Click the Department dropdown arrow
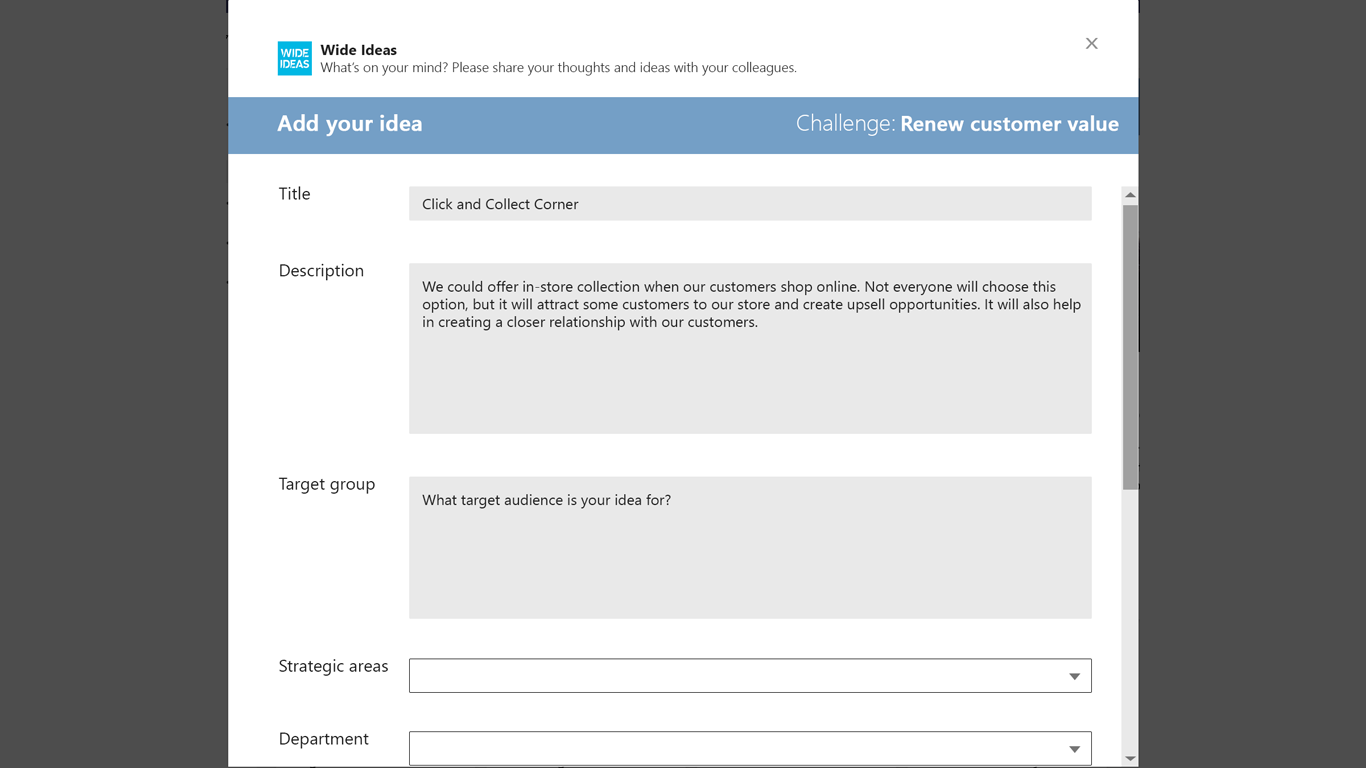Viewport: 1366px width, 768px height. (1074, 749)
